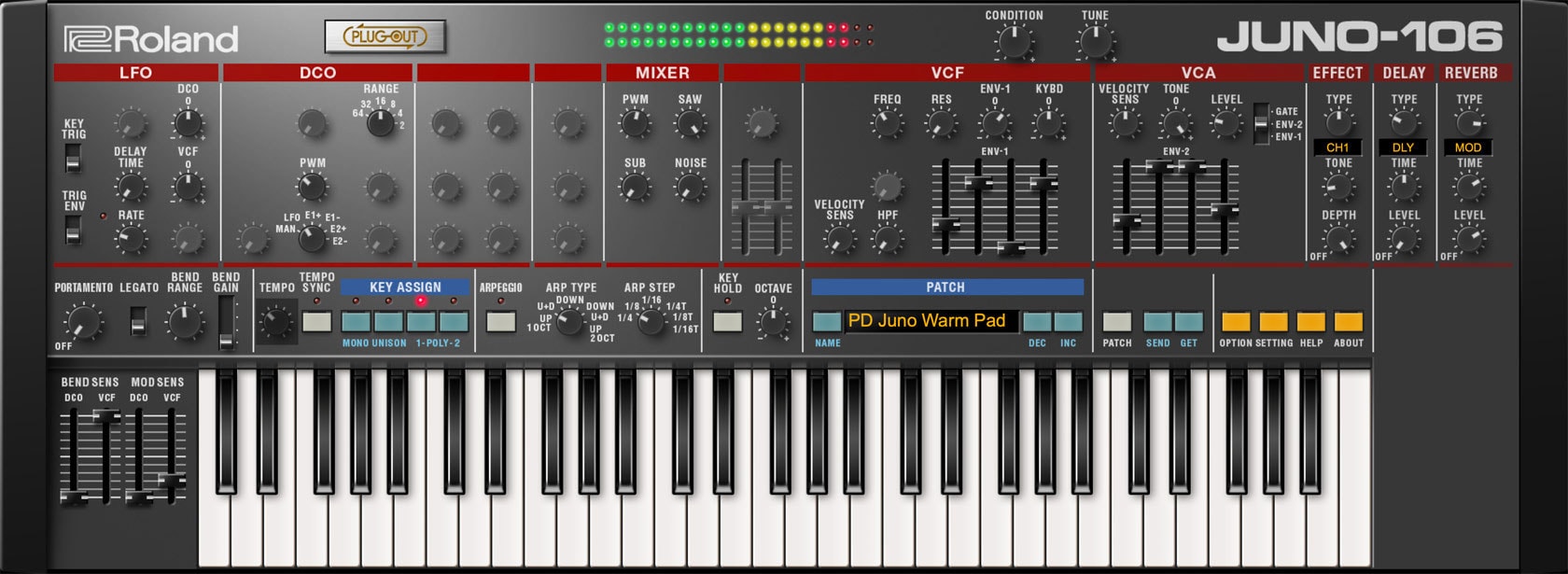
Task: Click the DELAY TIME knob in DELAY section
Action: coord(1404,188)
